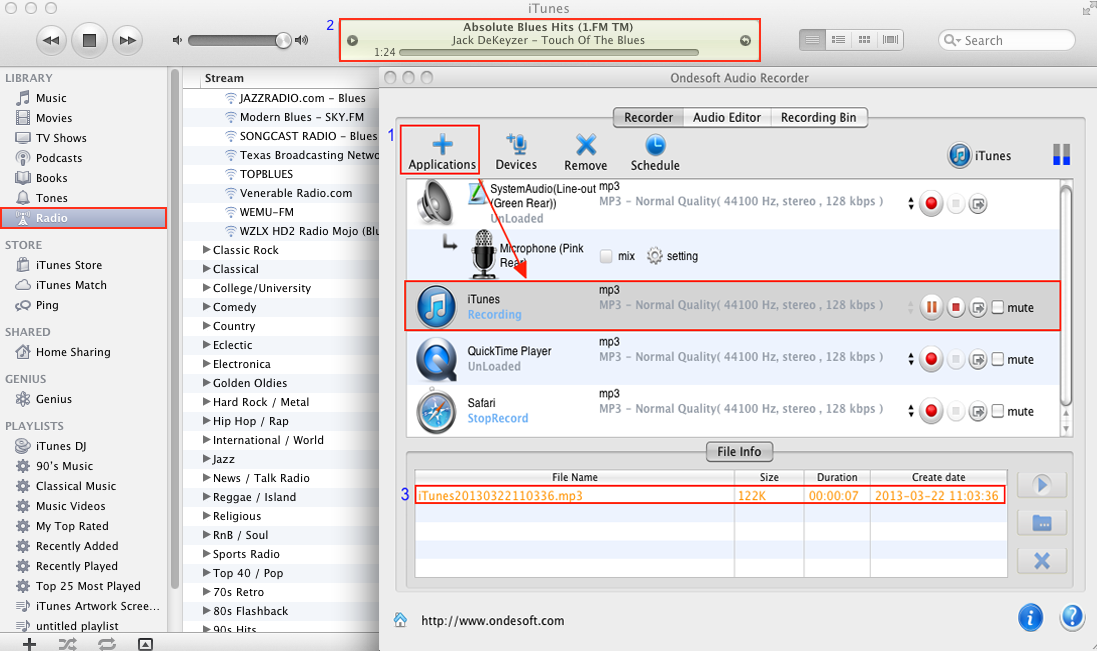Expand the Classic Rock radio category
Image resolution: width=1097 pixels, height=651 pixels.
click(207, 250)
